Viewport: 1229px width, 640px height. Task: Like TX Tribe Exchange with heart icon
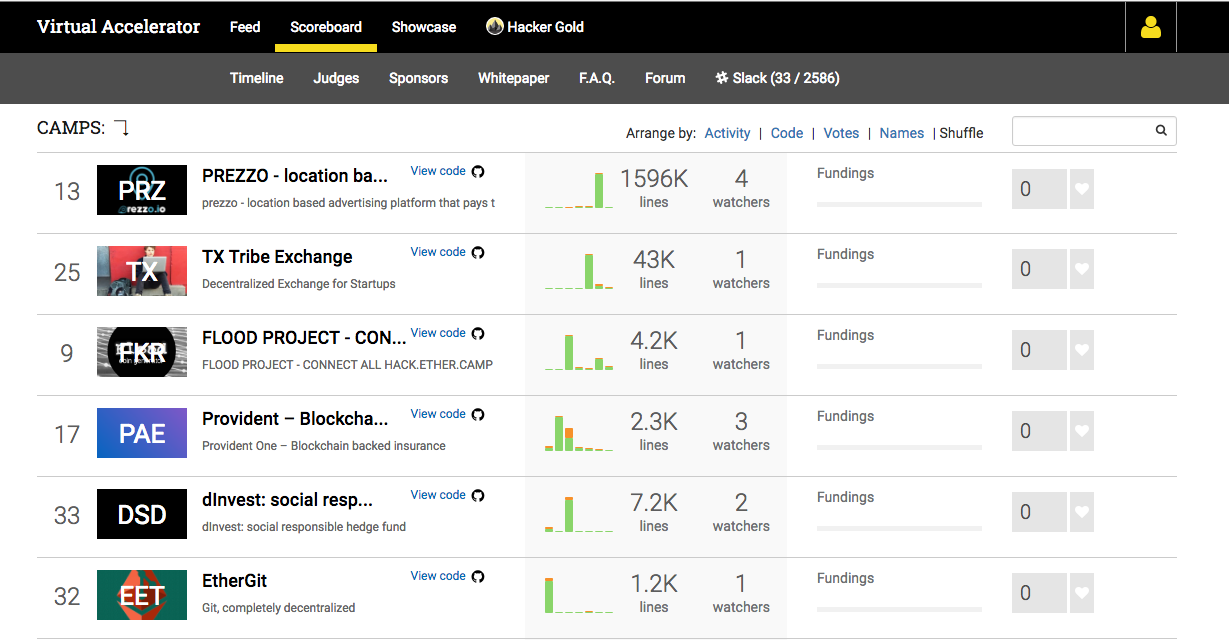point(1081,269)
